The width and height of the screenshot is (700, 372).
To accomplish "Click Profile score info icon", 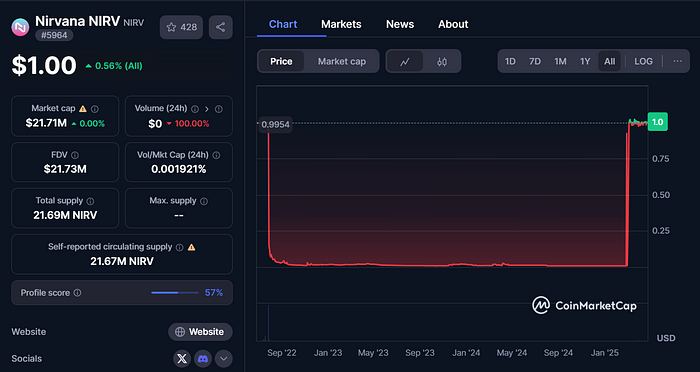I will click(x=78, y=293).
